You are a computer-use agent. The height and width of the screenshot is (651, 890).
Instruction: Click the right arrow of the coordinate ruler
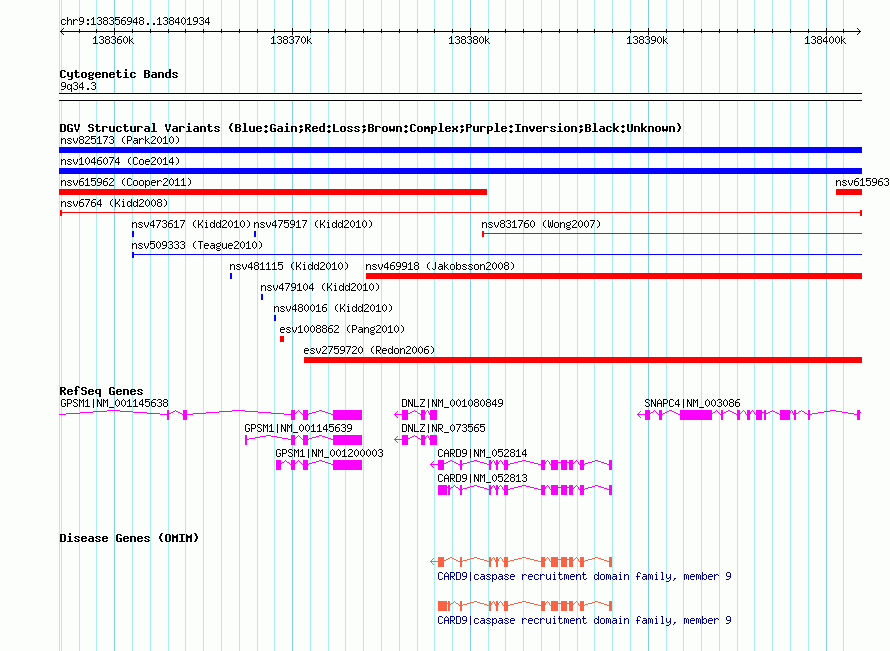tap(859, 31)
